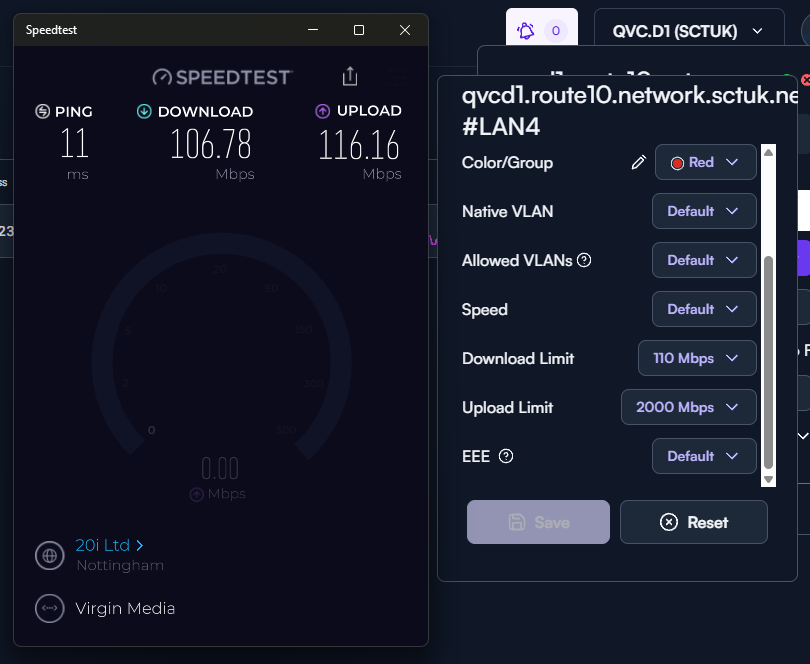Click the Speedtest share results icon
Screen dimensions: 810x664
tap(349, 76)
